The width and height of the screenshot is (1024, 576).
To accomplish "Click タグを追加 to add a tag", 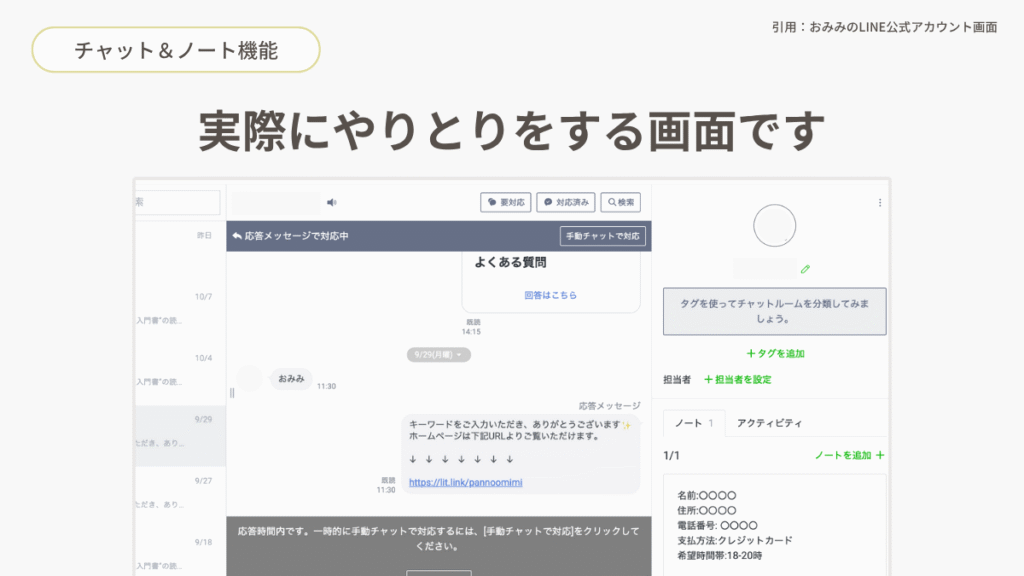I will (775, 353).
